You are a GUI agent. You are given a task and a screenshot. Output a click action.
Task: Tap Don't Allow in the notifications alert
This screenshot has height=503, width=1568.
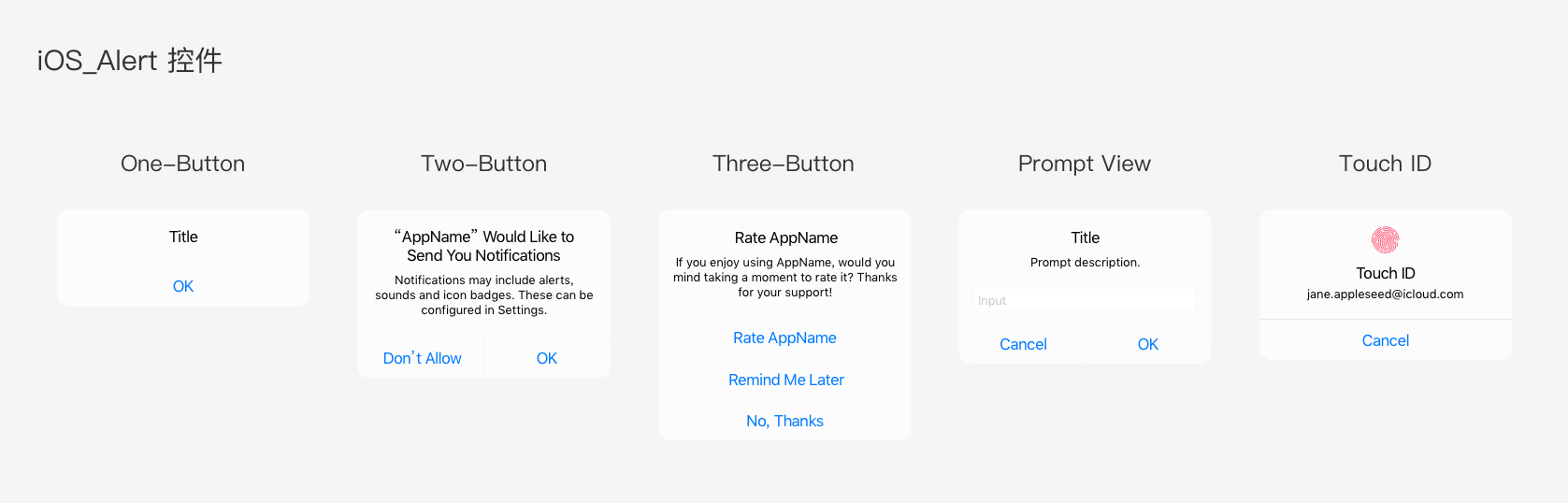tap(422, 358)
